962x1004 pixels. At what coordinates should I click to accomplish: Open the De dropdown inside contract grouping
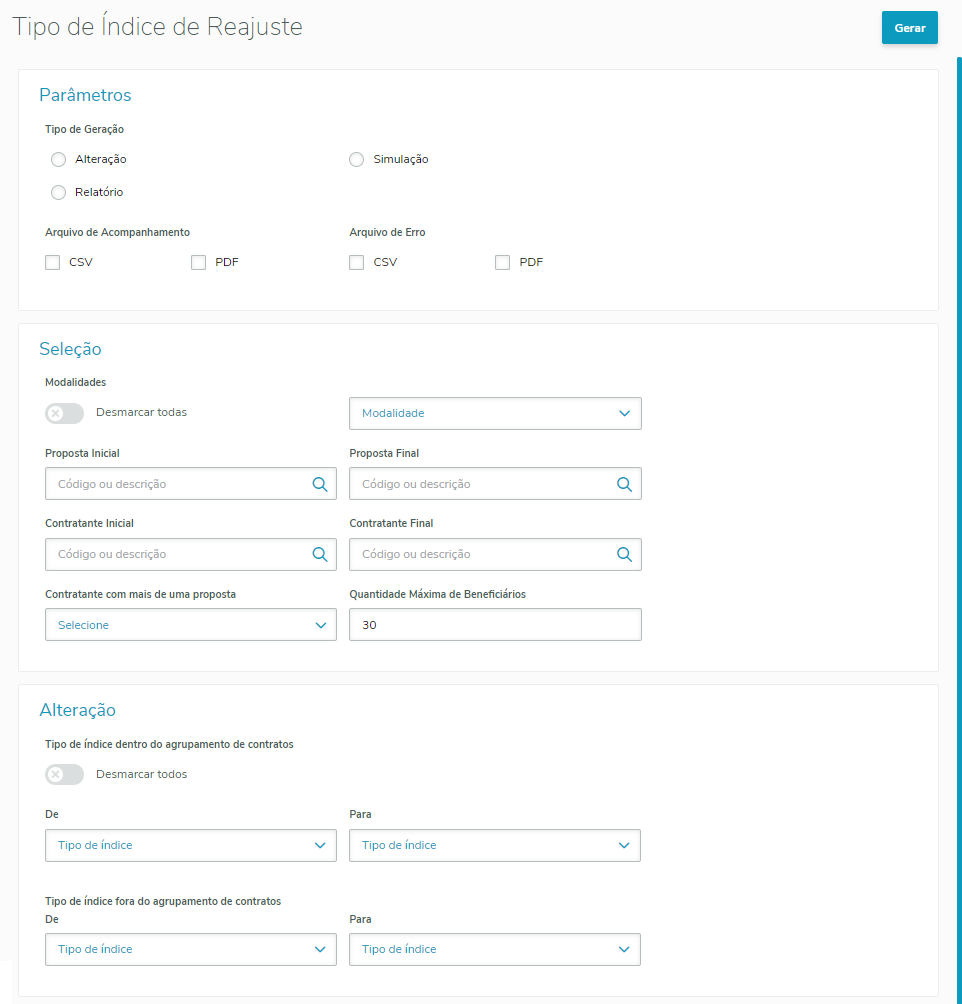190,845
